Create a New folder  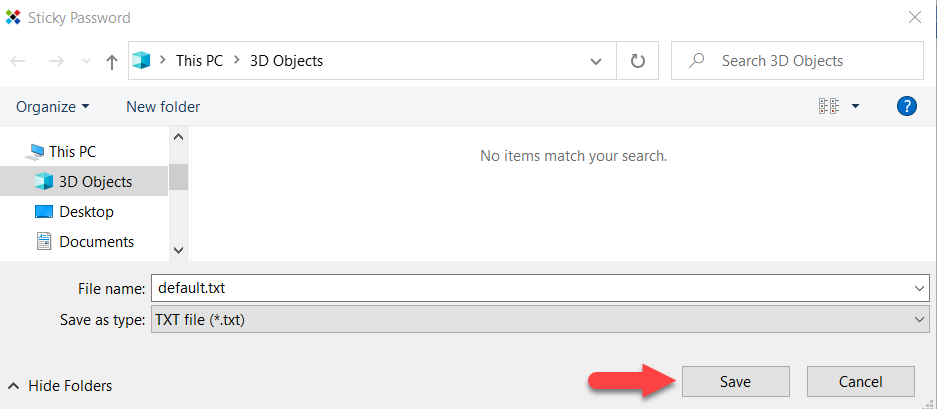point(163,106)
